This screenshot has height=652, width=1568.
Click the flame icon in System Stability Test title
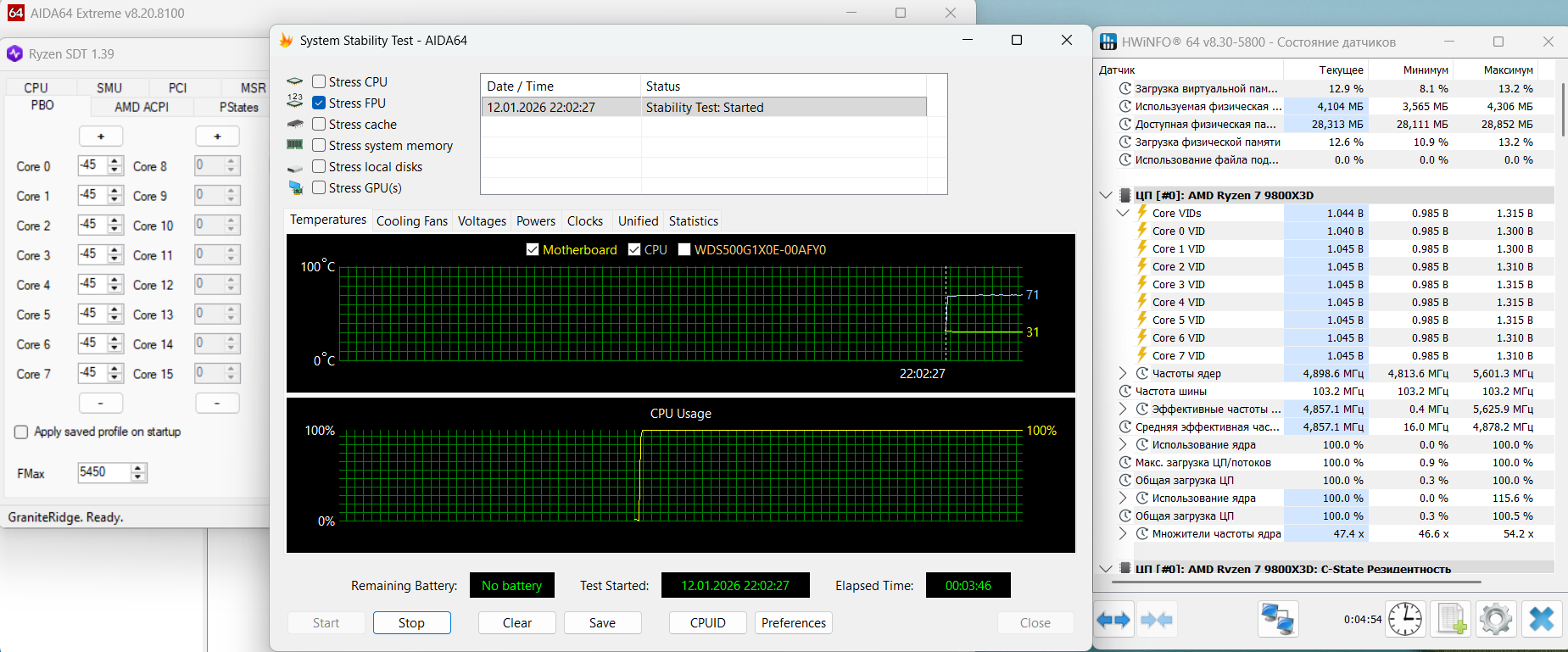click(286, 40)
